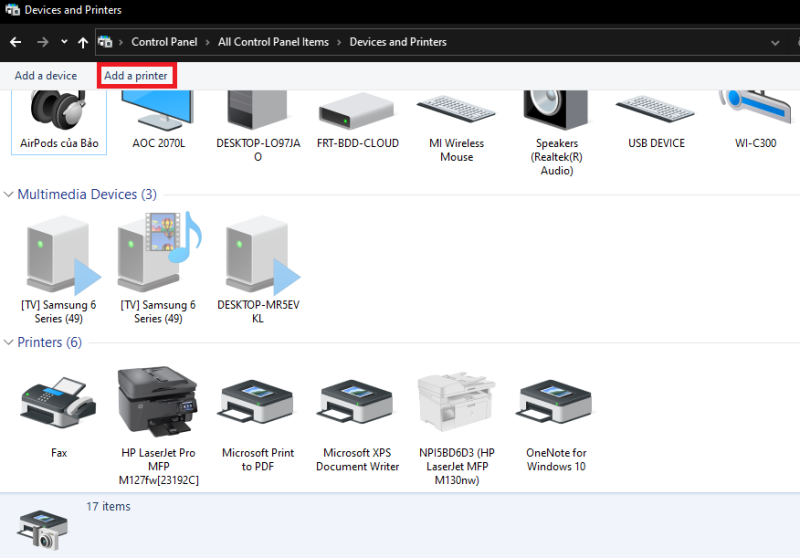The height and width of the screenshot is (558, 800).
Task: Go to Control Panel breadcrumb
Action: [164, 42]
